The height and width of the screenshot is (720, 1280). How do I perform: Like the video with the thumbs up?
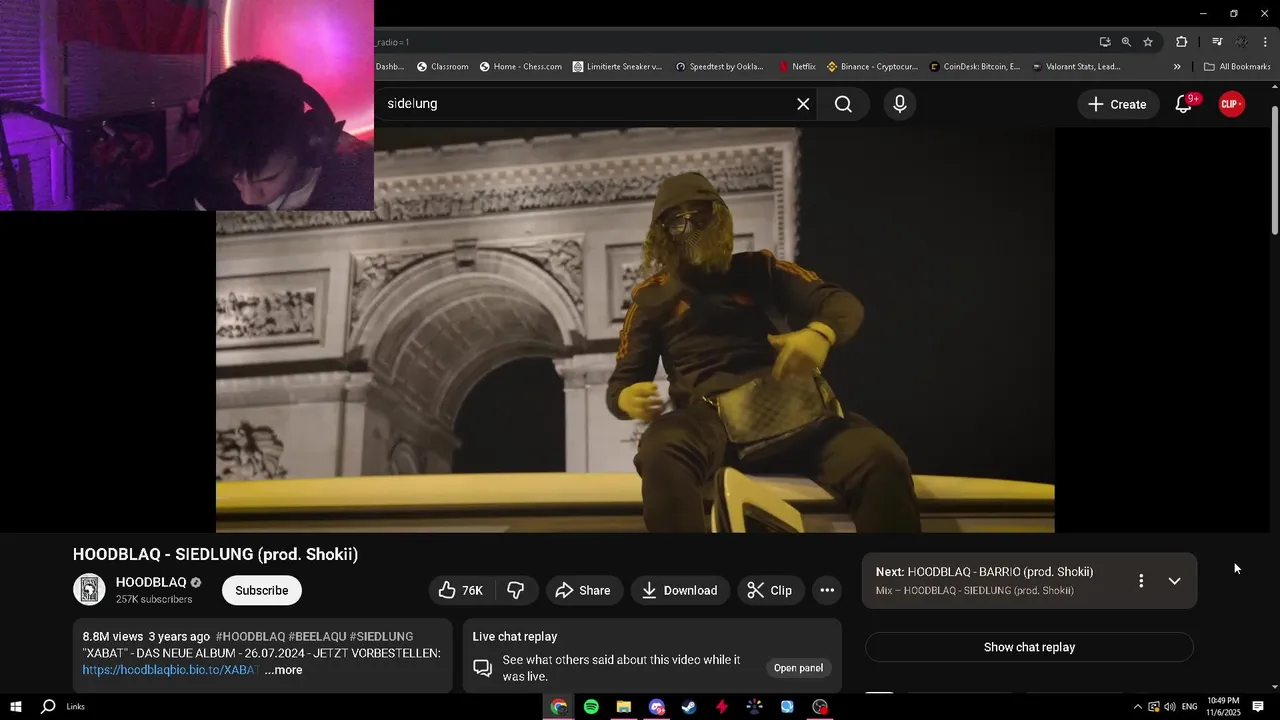click(x=461, y=591)
